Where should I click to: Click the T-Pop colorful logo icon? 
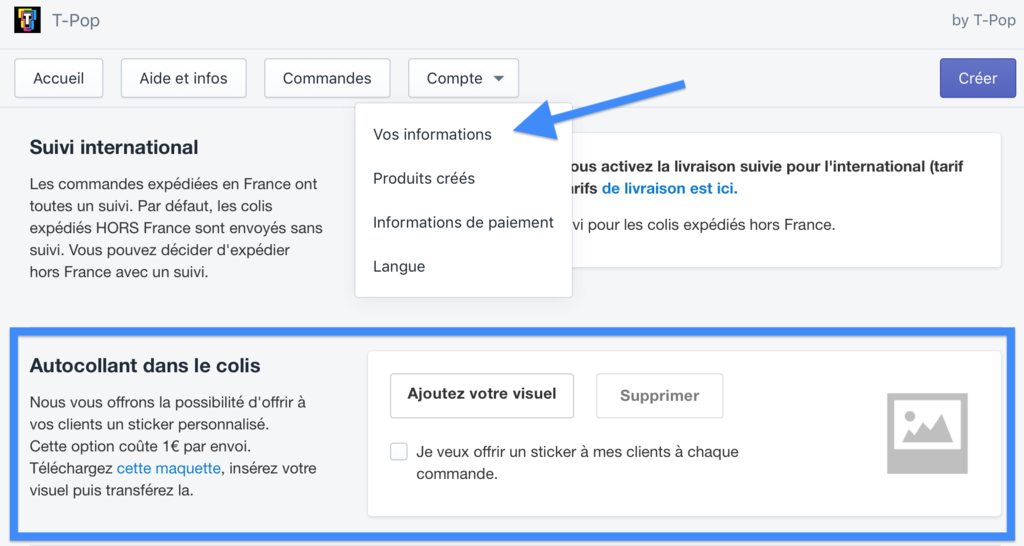coord(27,20)
